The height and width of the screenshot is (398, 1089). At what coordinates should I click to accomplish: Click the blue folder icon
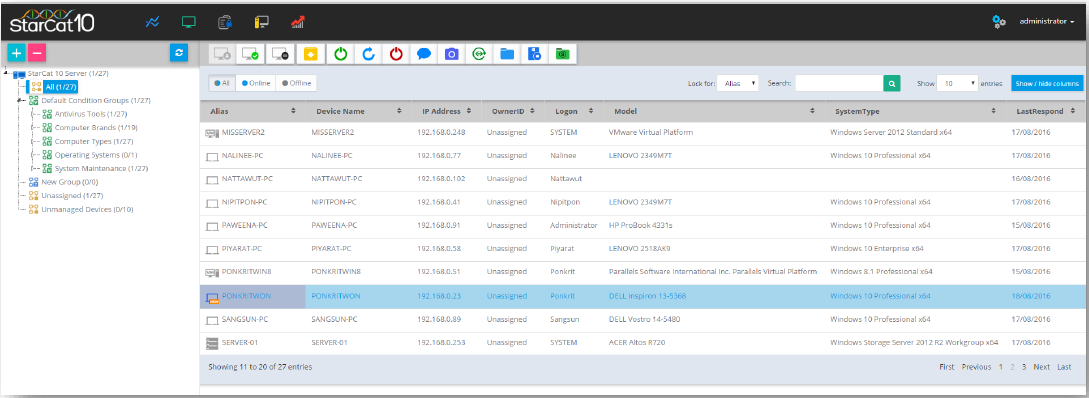(506, 53)
